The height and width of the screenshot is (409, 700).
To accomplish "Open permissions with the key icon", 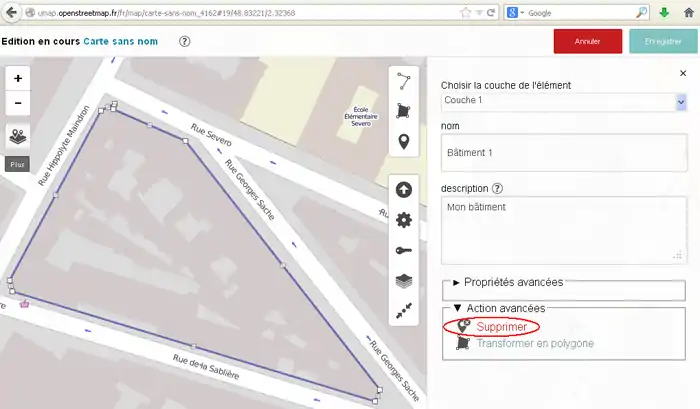I will click(x=404, y=252).
